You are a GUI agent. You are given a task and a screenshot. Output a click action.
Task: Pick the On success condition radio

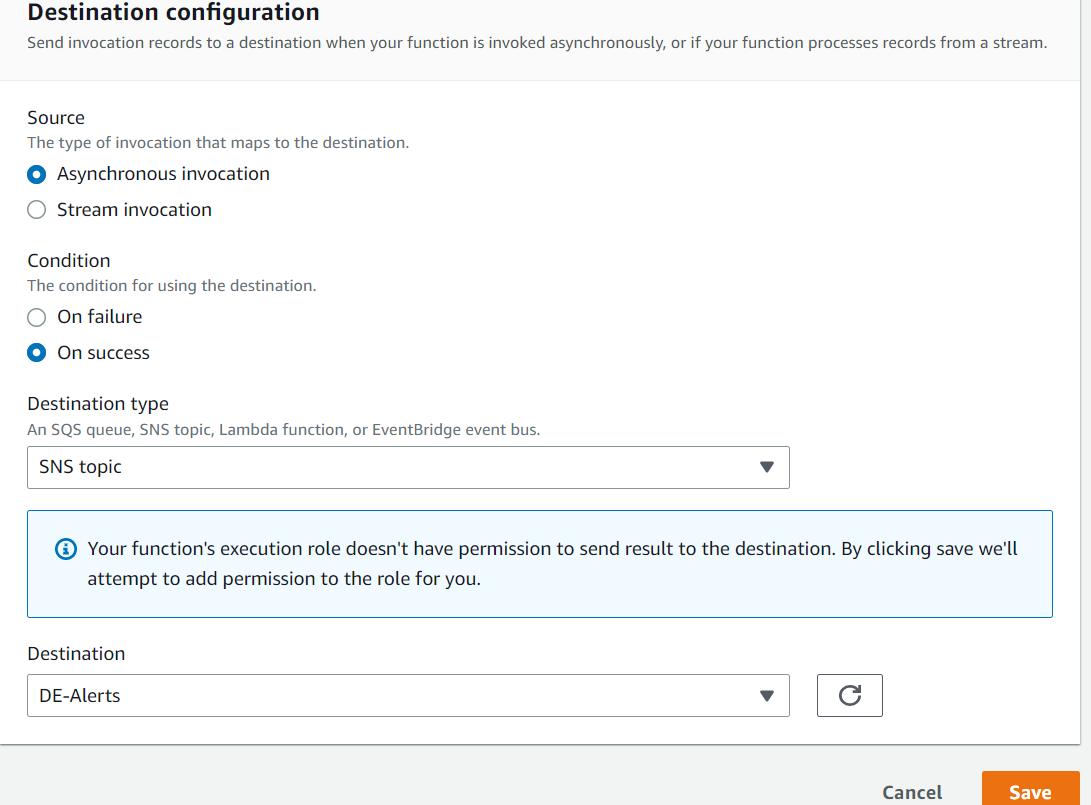(x=37, y=353)
